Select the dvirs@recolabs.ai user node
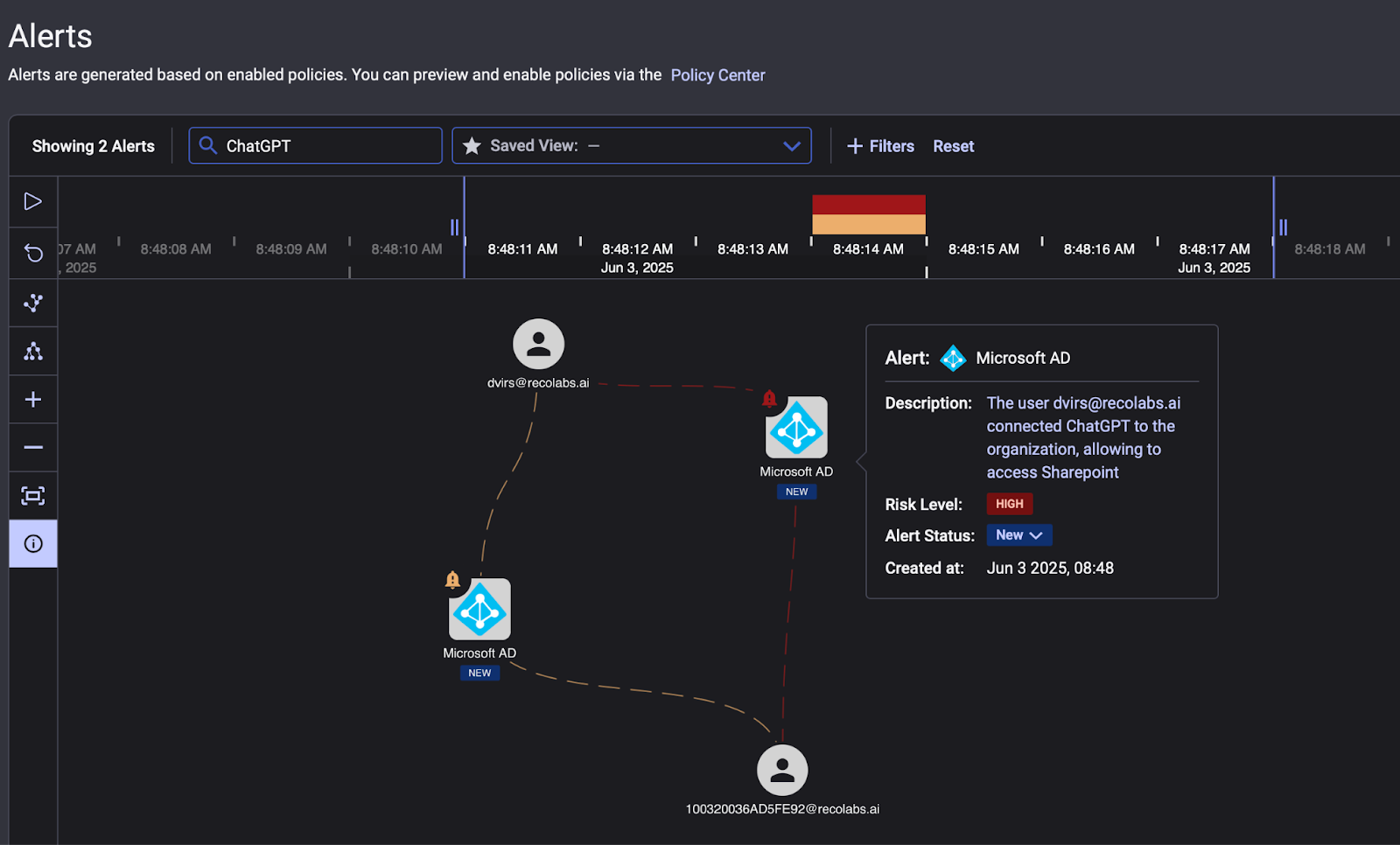This screenshot has width=1400, height=845. (x=538, y=344)
